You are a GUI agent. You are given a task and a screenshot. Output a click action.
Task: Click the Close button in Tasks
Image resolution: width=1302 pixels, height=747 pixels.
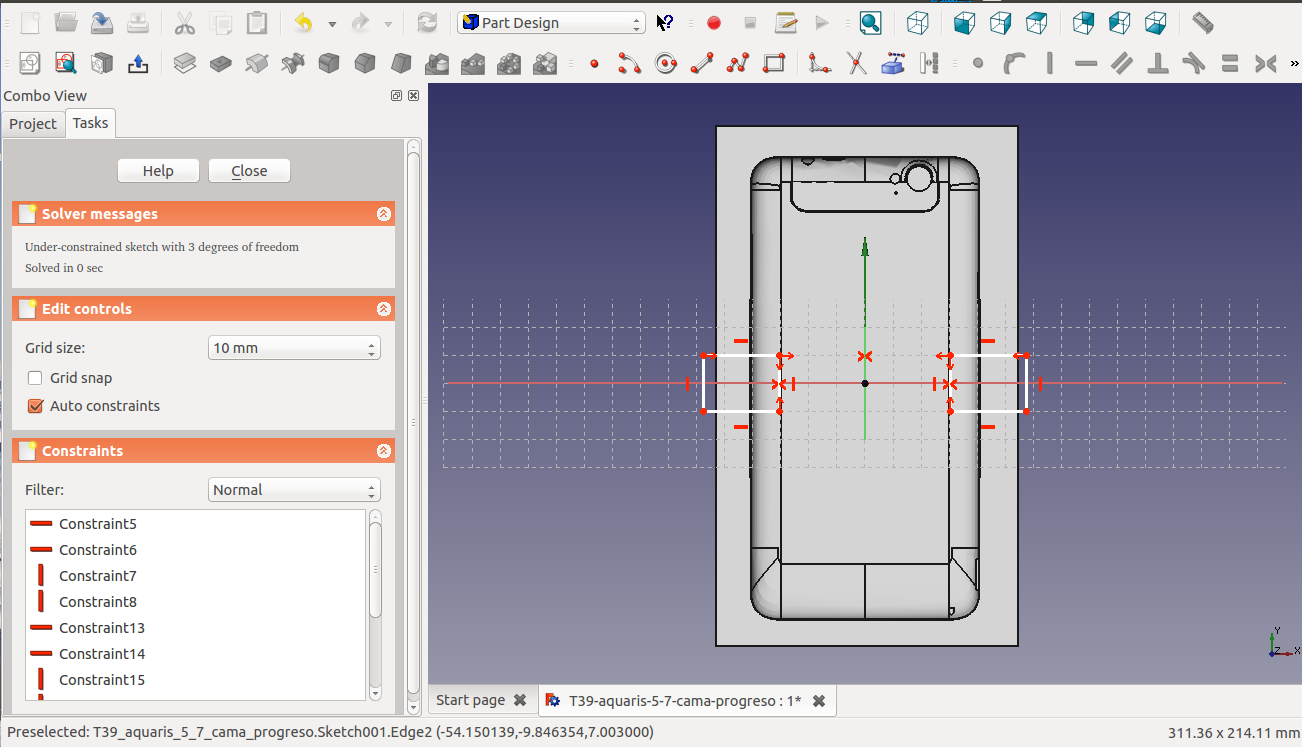click(249, 171)
